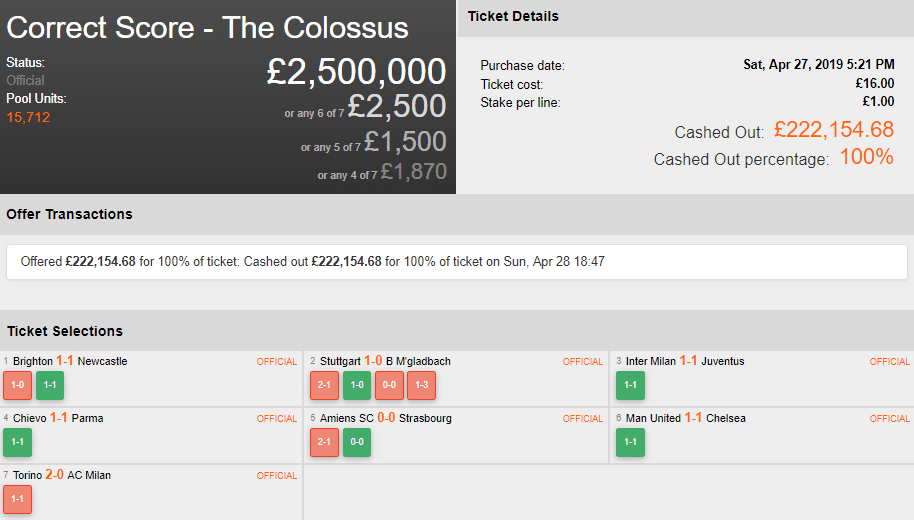Click the OFFICIAL label for Torino match

277,476
